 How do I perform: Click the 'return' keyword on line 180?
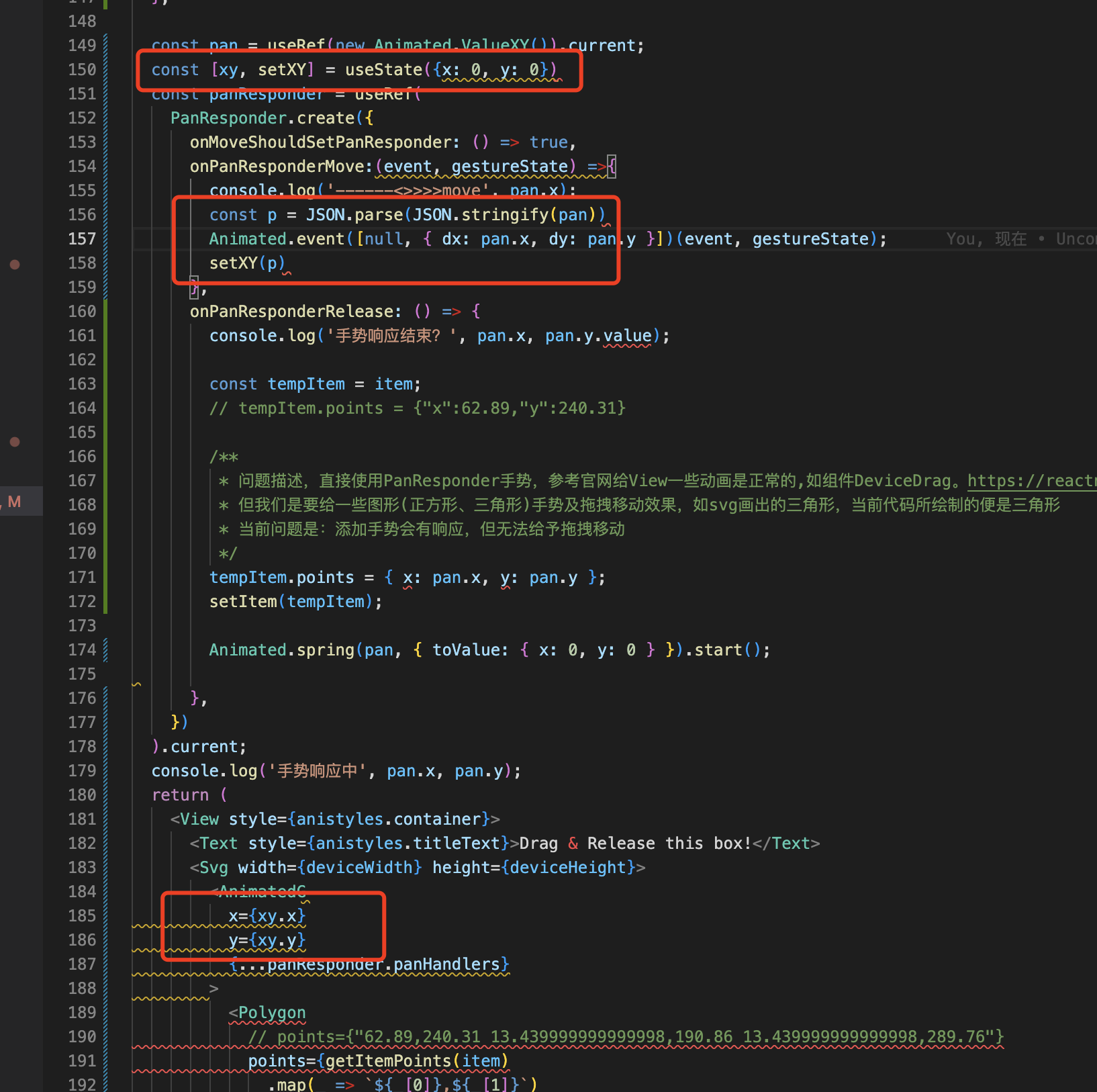[x=180, y=795]
